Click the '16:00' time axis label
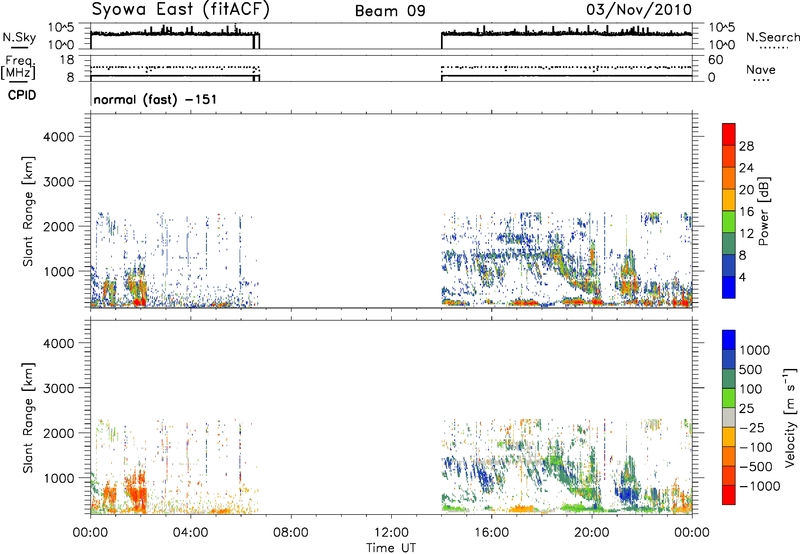The height and width of the screenshot is (554, 800). [x=491, y=533]
